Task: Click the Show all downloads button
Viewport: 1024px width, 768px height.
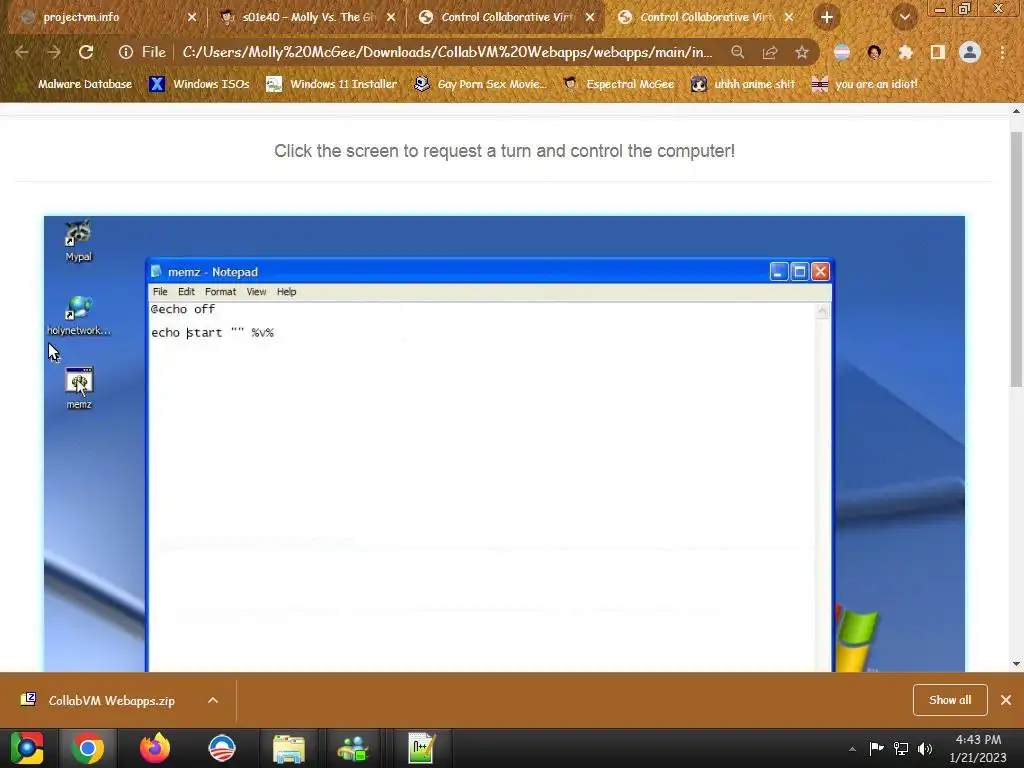Action: pos(950,700)
